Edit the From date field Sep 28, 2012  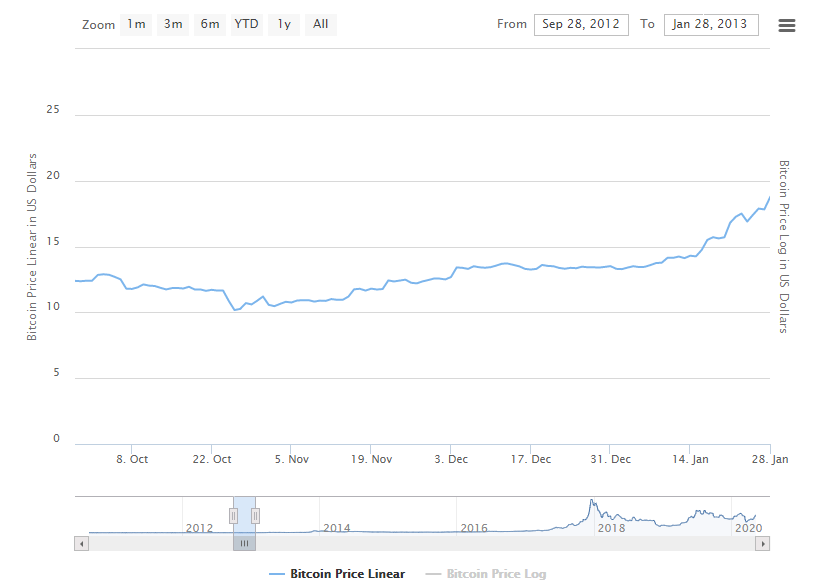coord(581,24)
